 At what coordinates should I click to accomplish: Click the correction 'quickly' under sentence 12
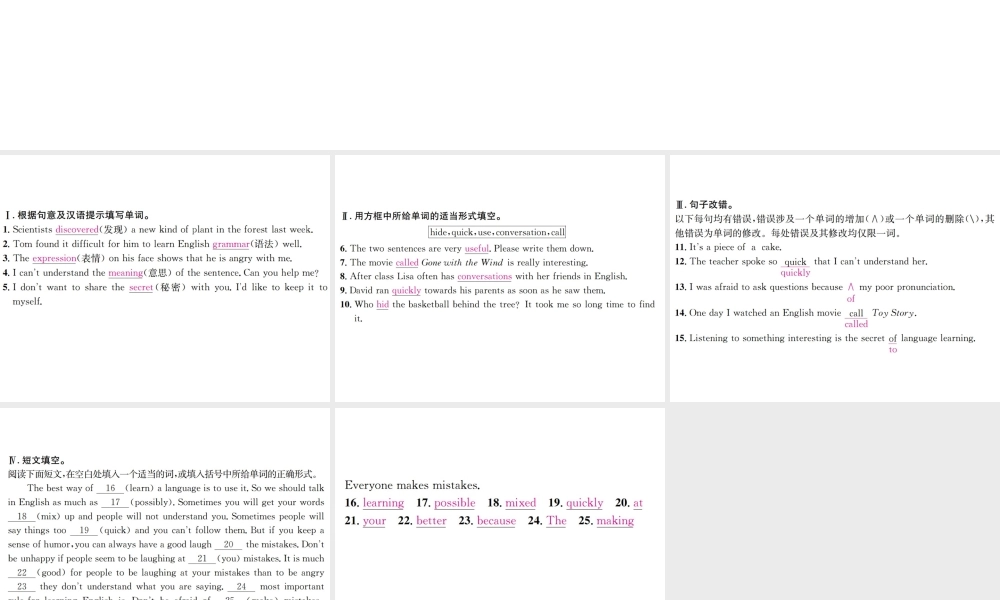click(795, 273)
